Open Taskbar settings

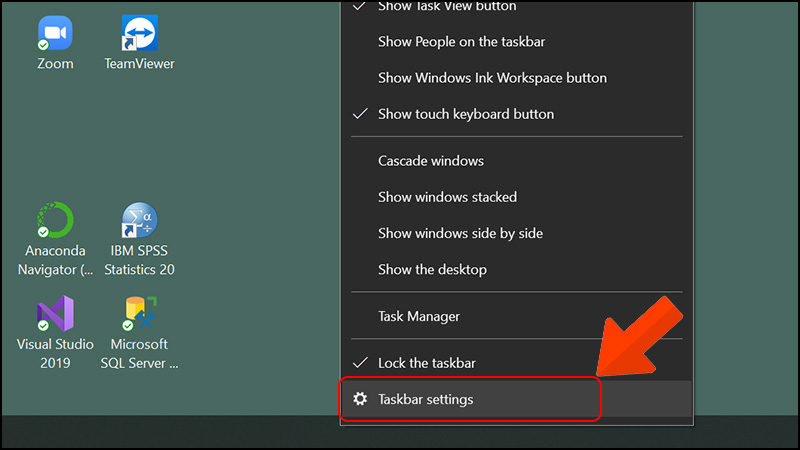pyautogui.click(x=426, y=399)
